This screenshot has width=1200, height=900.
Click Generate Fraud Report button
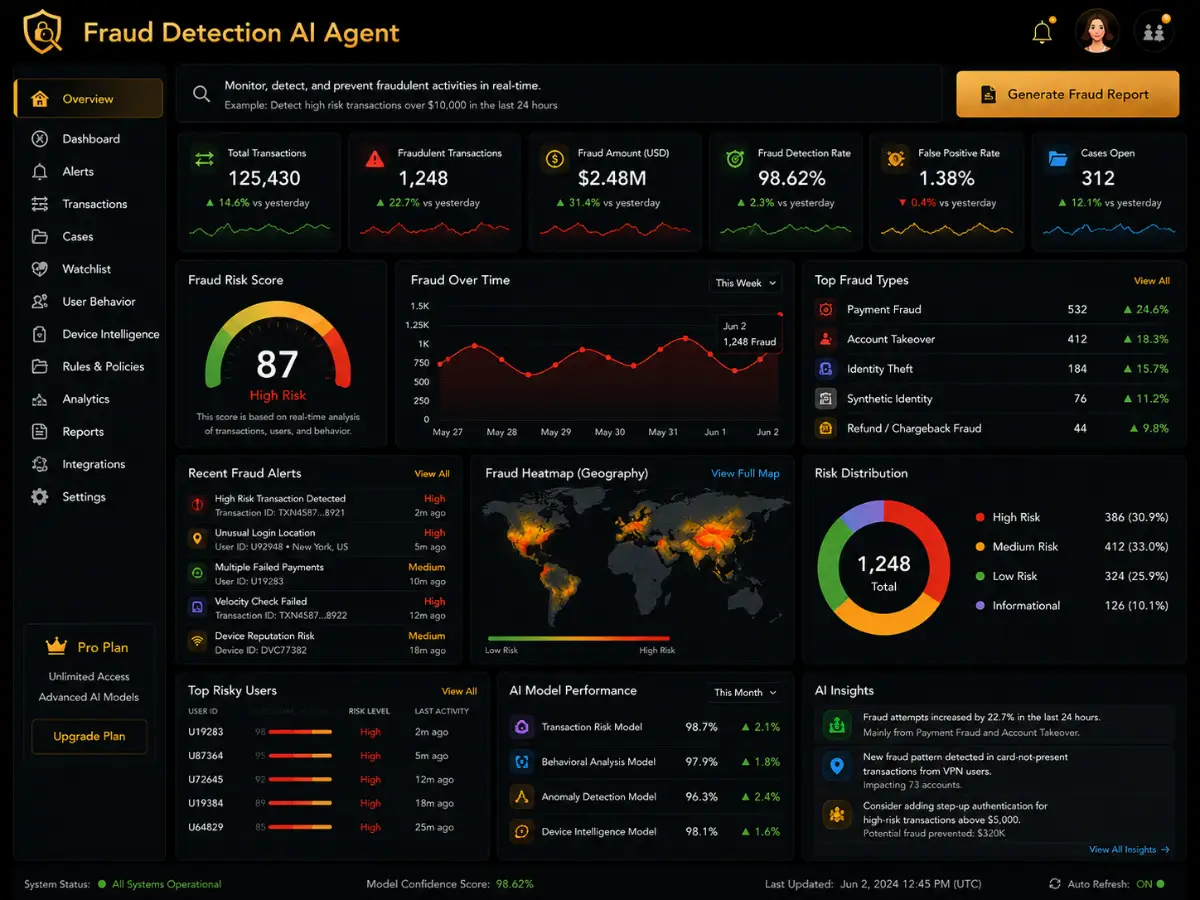(1067, 94)
